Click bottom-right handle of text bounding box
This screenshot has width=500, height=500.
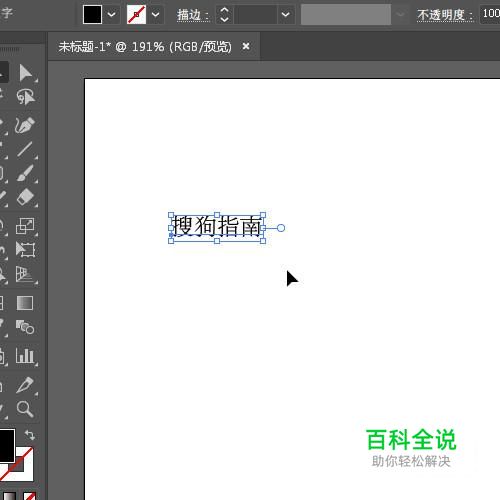[263, 241]
